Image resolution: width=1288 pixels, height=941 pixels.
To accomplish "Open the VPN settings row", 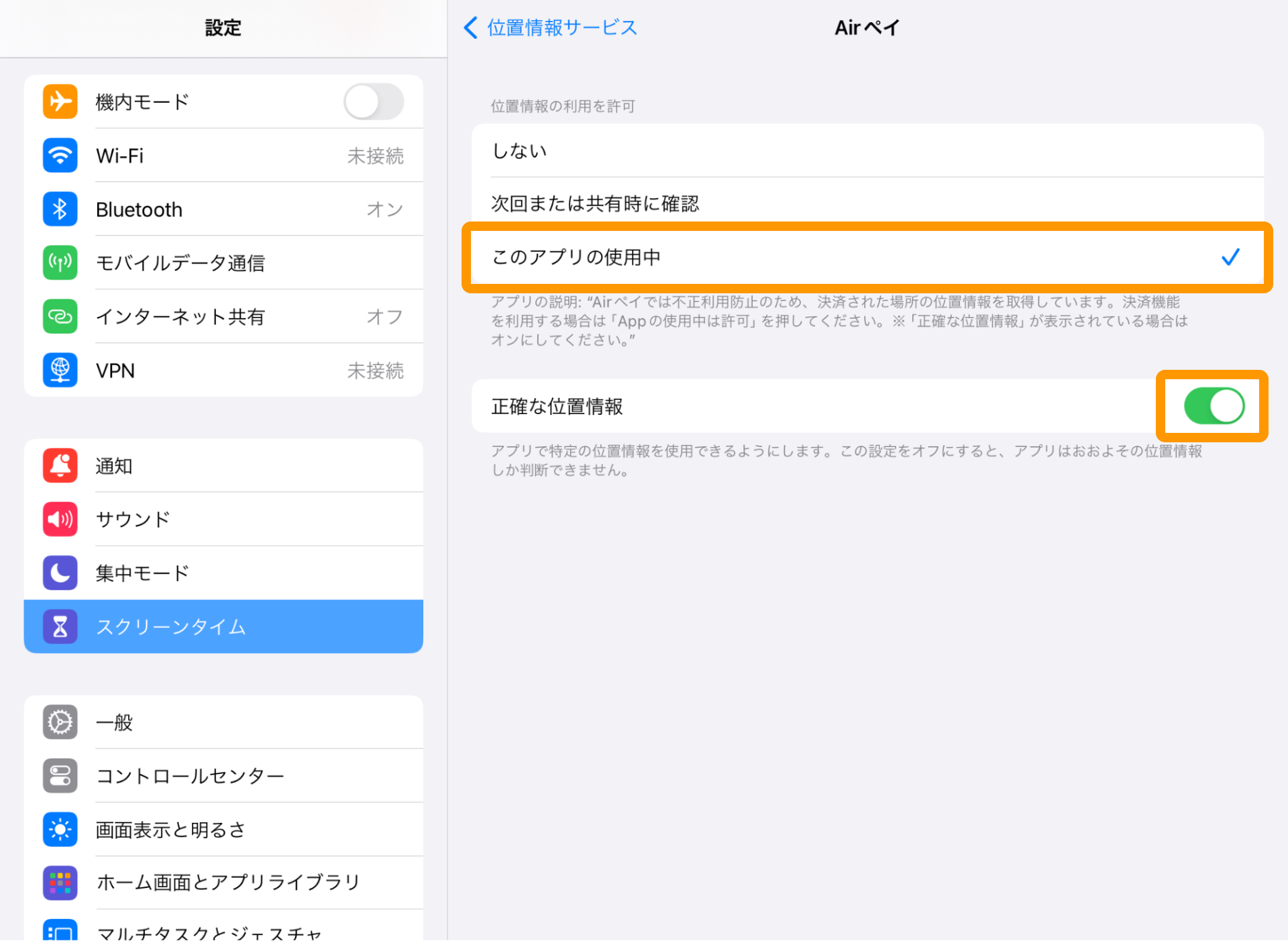I will click(223, 370).
